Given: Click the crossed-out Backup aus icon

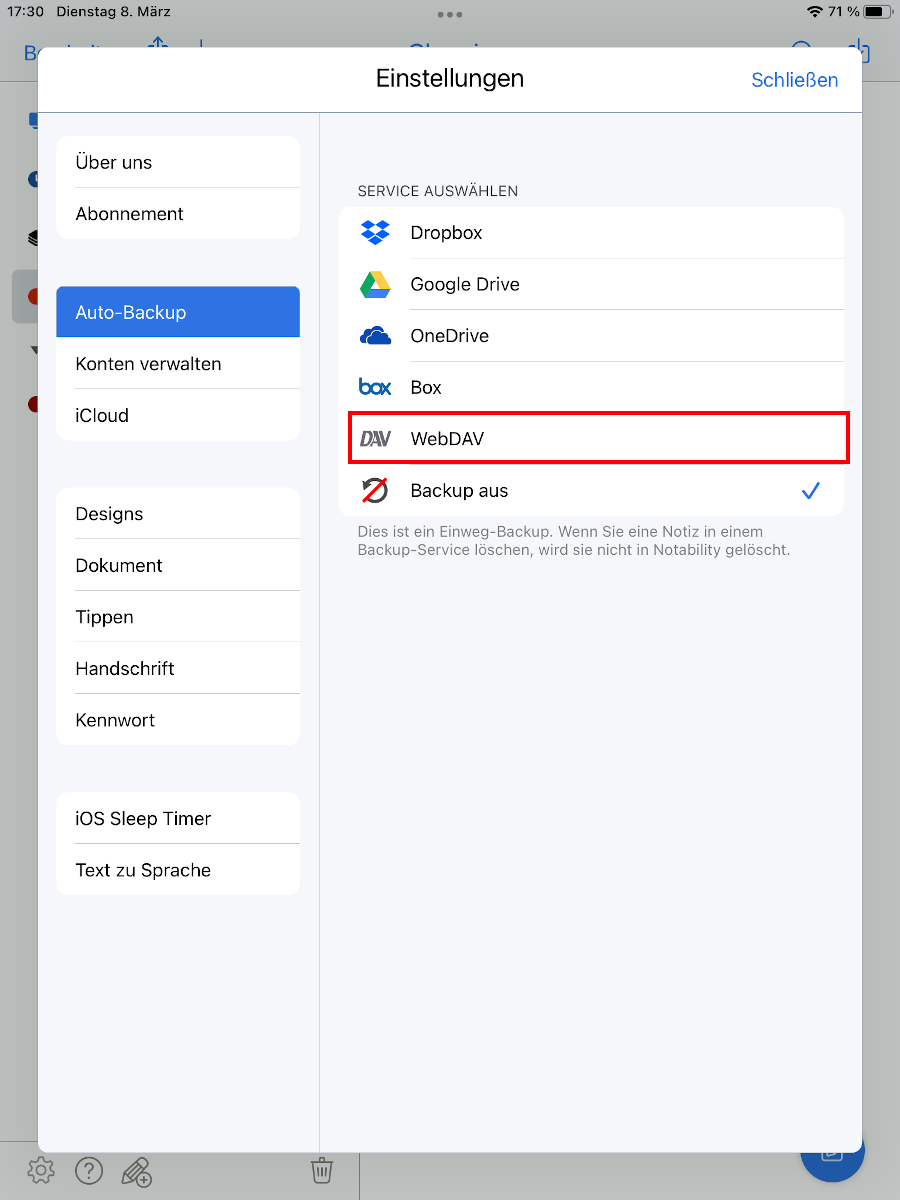Looking at the screenshot, I should (375, 491).
